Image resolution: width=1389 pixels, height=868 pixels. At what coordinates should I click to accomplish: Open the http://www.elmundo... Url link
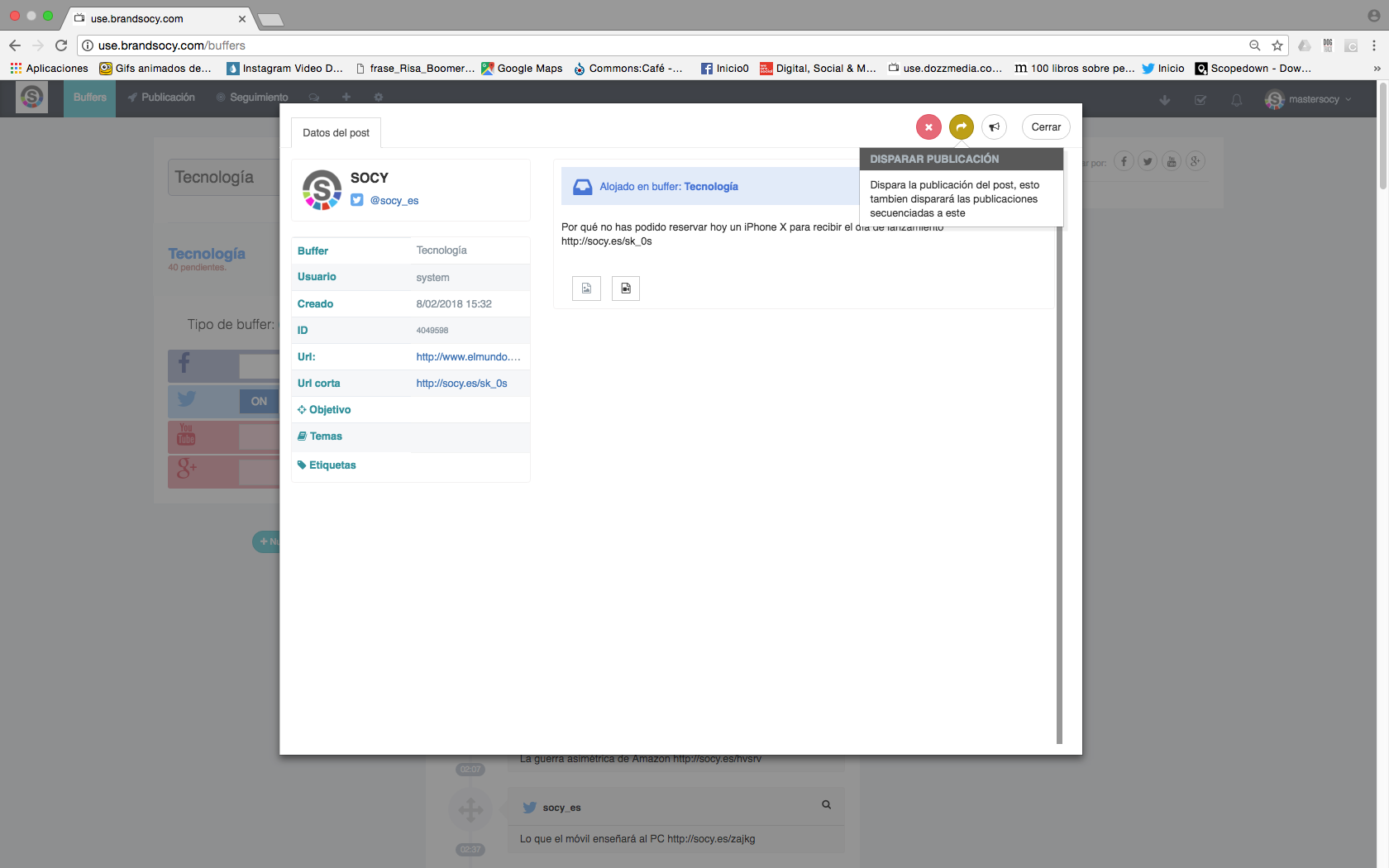pyautogui.click(x=468, y=357)
